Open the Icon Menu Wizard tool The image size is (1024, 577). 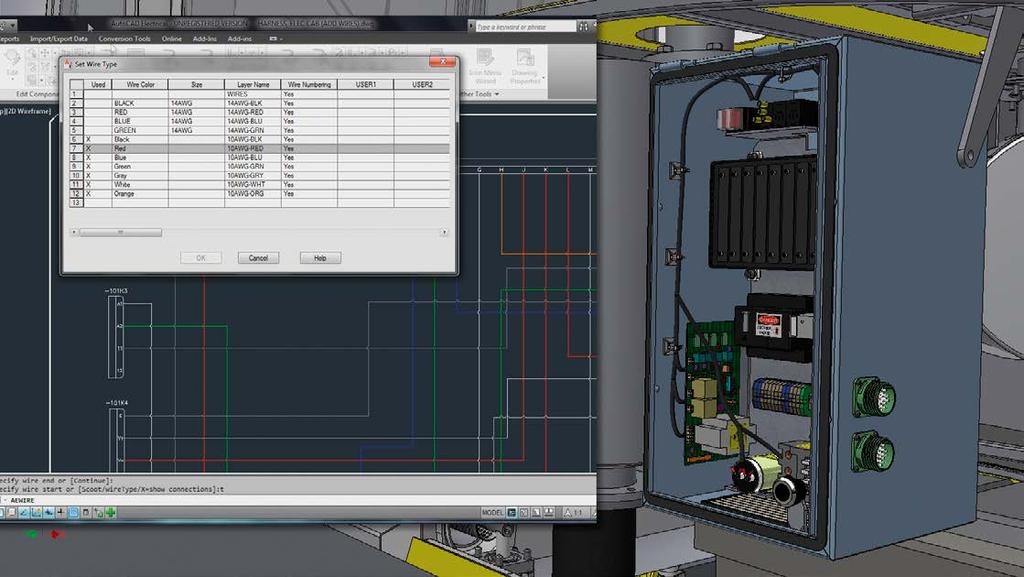tap(485, 67)
